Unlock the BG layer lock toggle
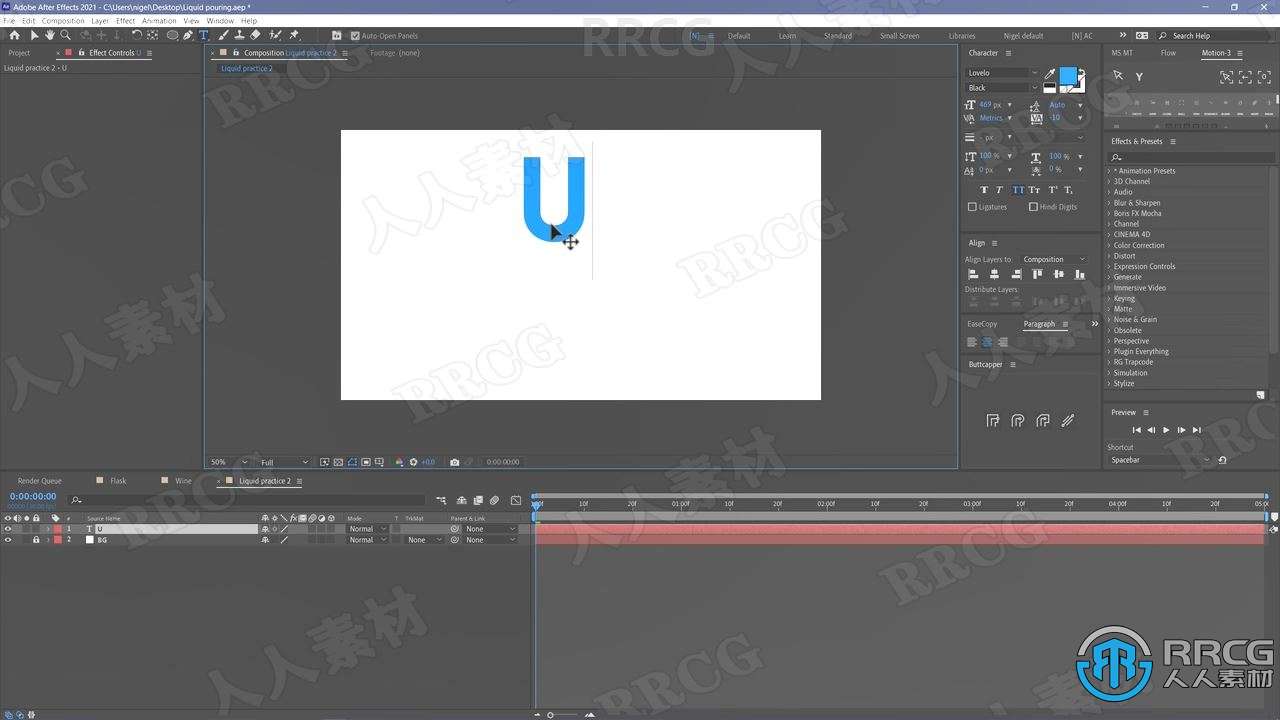 [36, 540]
